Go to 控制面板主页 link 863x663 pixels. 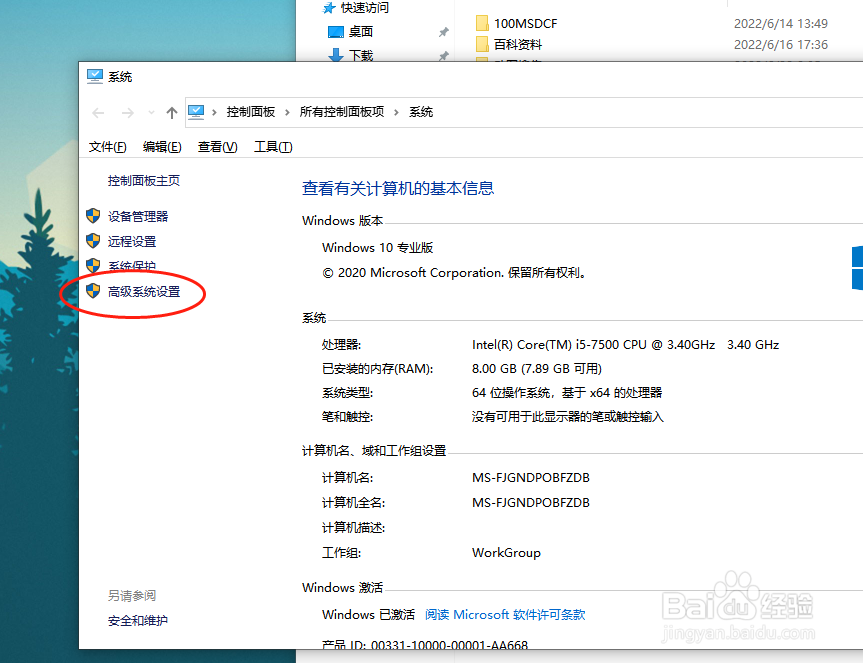tap(144, 180)
